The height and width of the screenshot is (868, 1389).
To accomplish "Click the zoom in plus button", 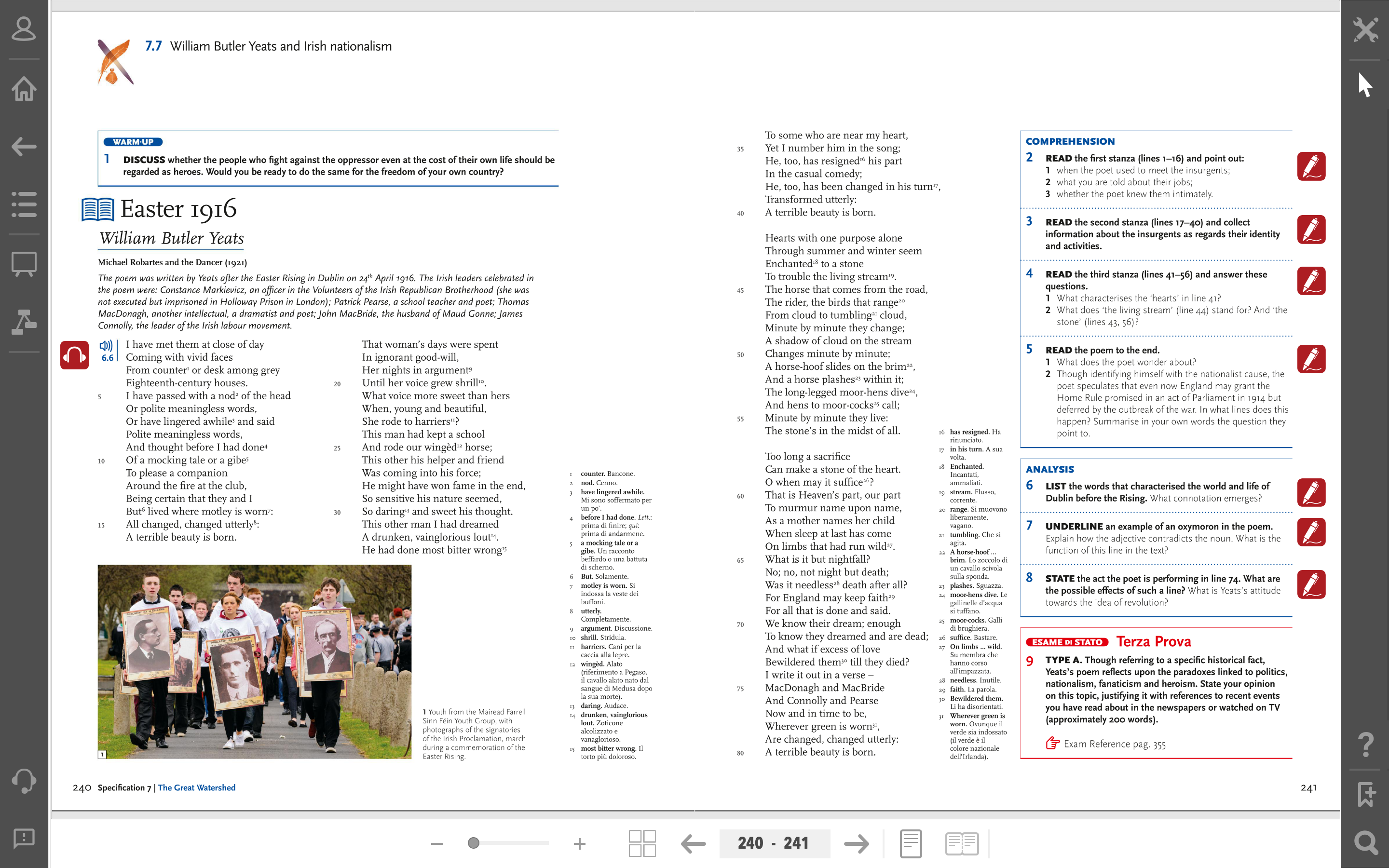I will pyautogui.click(x=579, y=843).
